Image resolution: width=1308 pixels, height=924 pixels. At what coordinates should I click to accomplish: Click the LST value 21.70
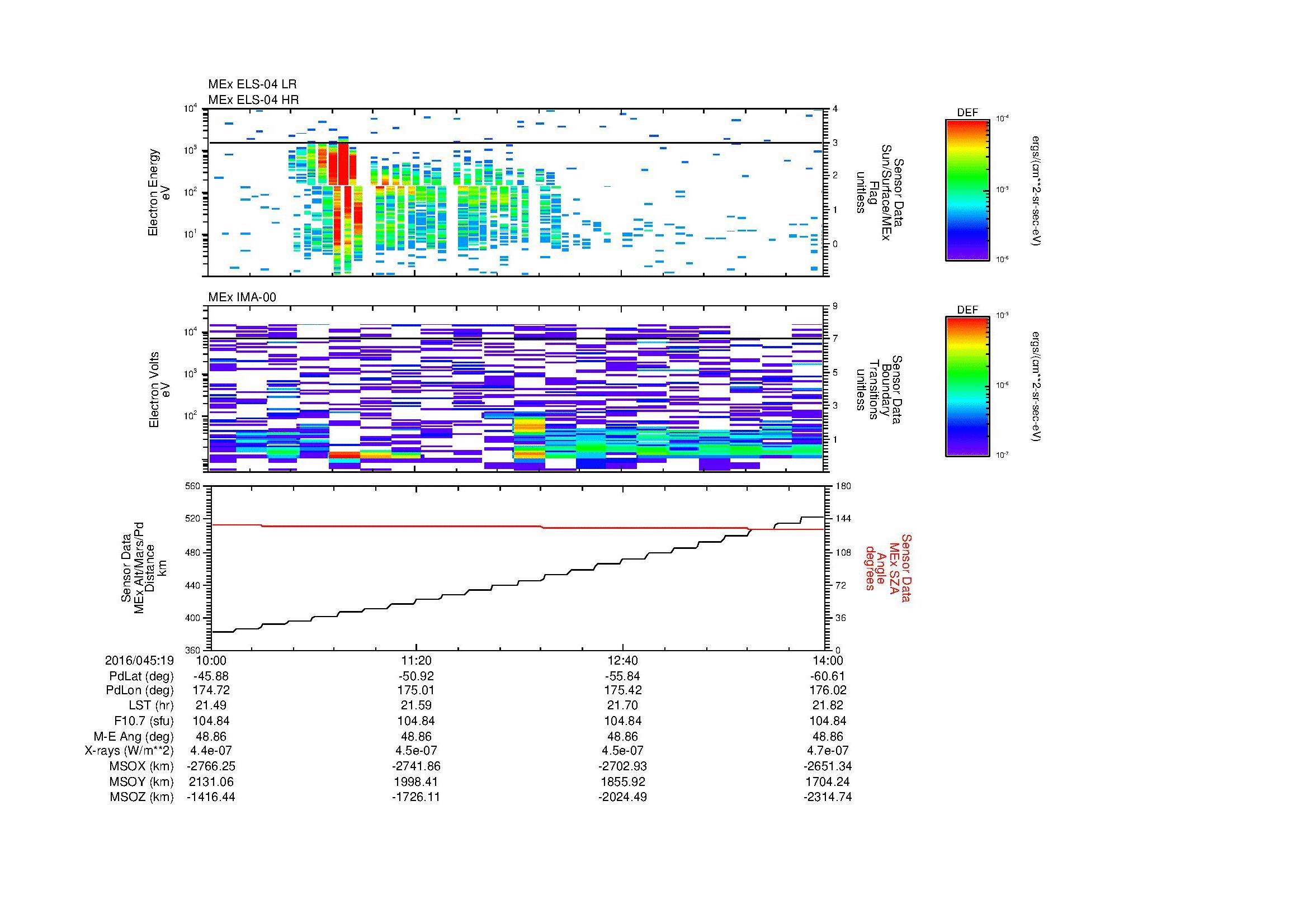[x=622, y=705]
